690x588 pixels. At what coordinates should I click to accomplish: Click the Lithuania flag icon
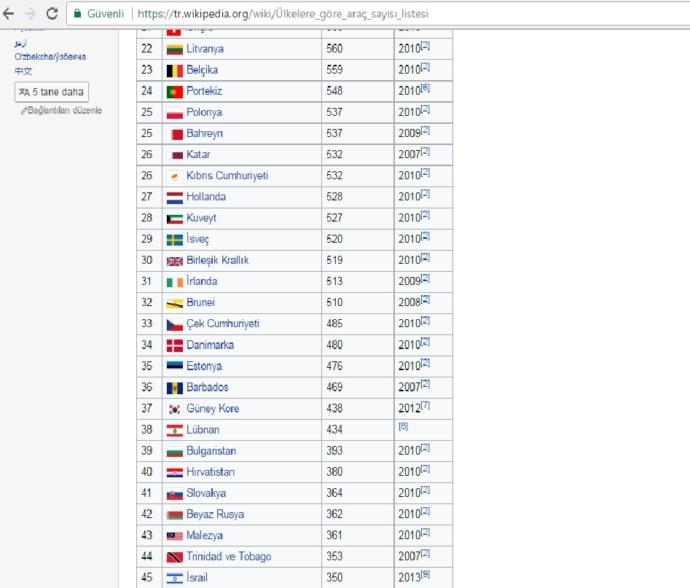[175, 49]
